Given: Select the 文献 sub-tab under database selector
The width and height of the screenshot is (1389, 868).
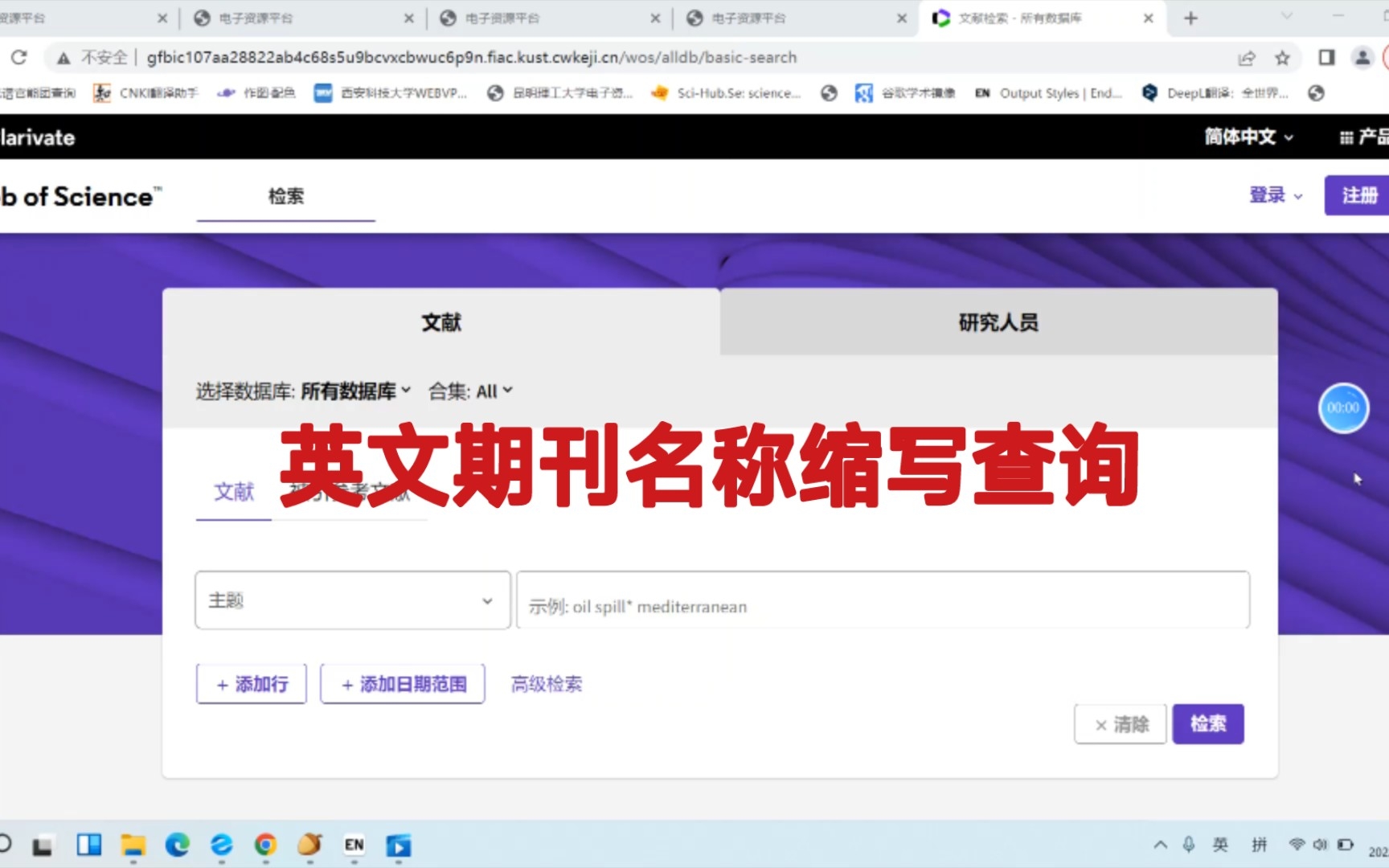Looking at the screenshot, I should coord(234,492).
